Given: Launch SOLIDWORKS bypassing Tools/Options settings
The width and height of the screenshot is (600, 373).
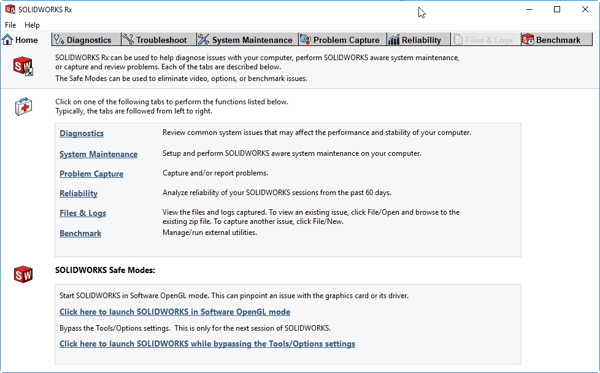Looking at the screenshot, I should pyautogui.click(x=207, y=344).
